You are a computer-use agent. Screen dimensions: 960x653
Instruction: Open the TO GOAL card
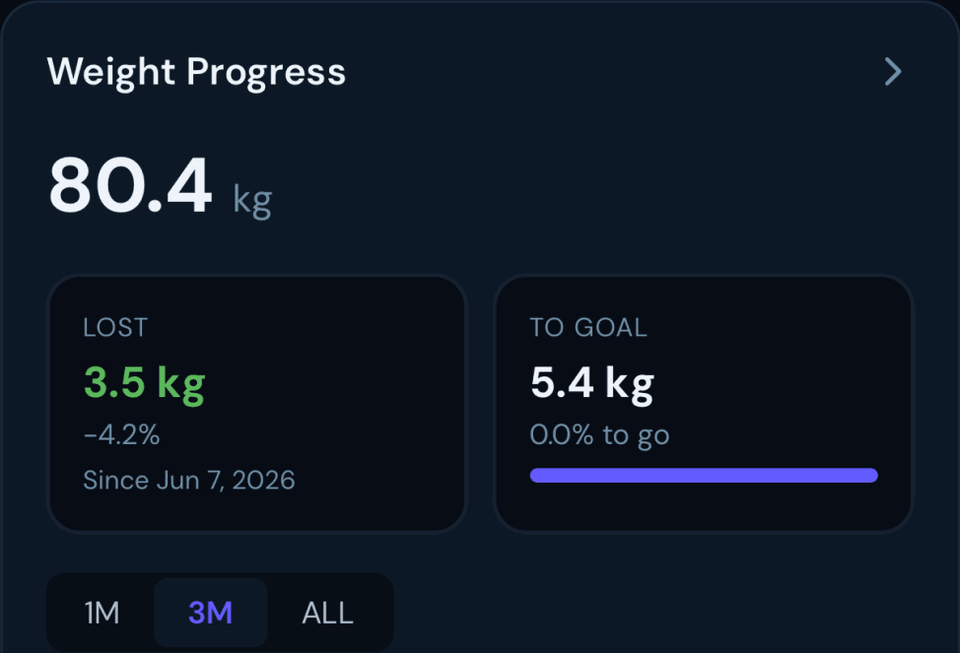click(703, 404)
